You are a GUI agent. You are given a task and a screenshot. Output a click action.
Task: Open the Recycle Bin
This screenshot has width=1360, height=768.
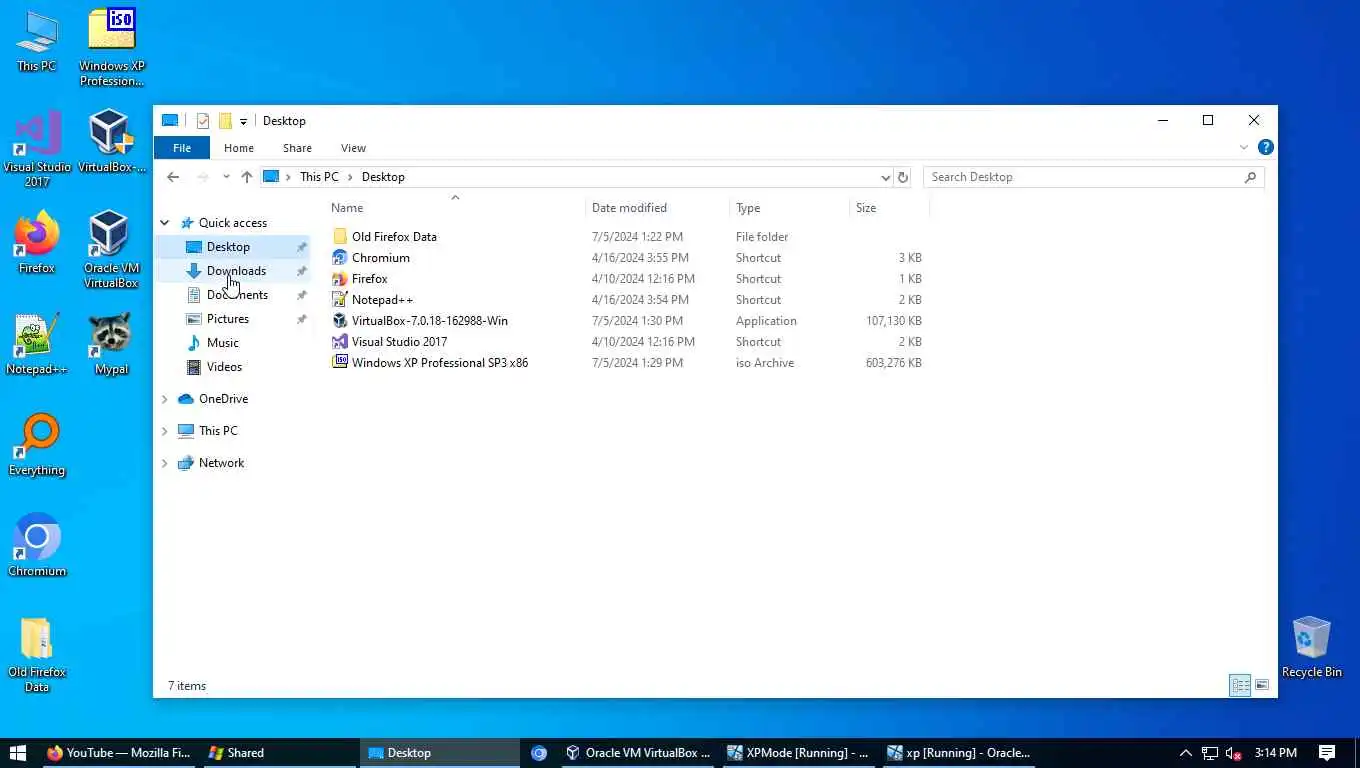click(x=1311, y=647)
